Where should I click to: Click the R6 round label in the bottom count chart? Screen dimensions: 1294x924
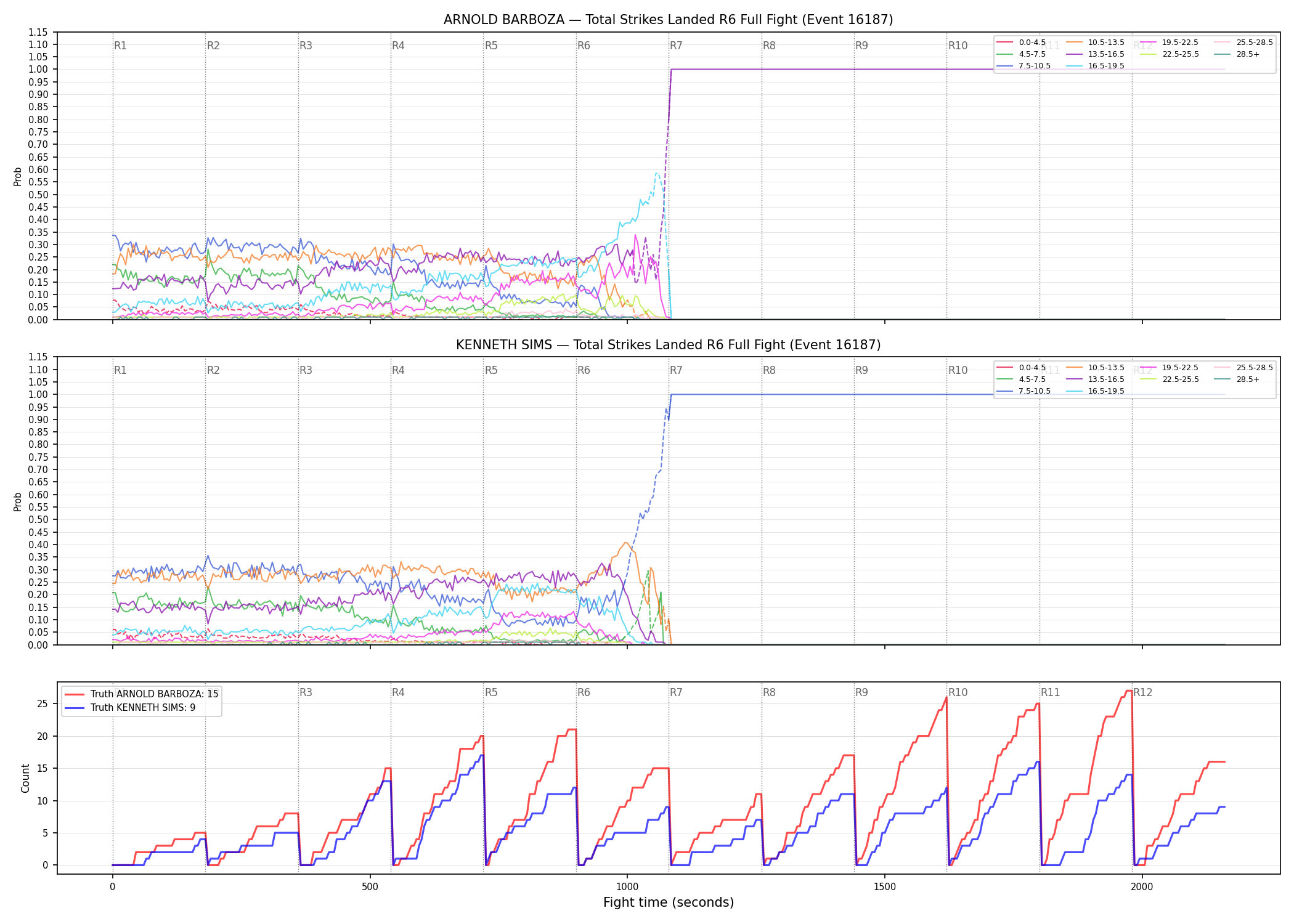(584, 692)
